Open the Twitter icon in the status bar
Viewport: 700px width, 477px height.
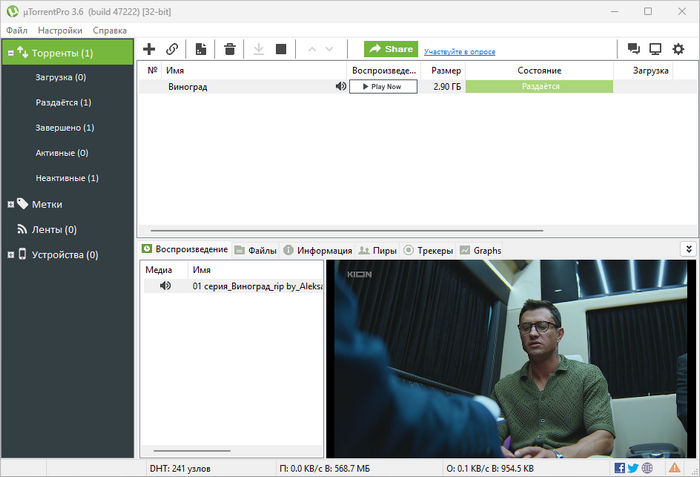[x=633, y=468]
